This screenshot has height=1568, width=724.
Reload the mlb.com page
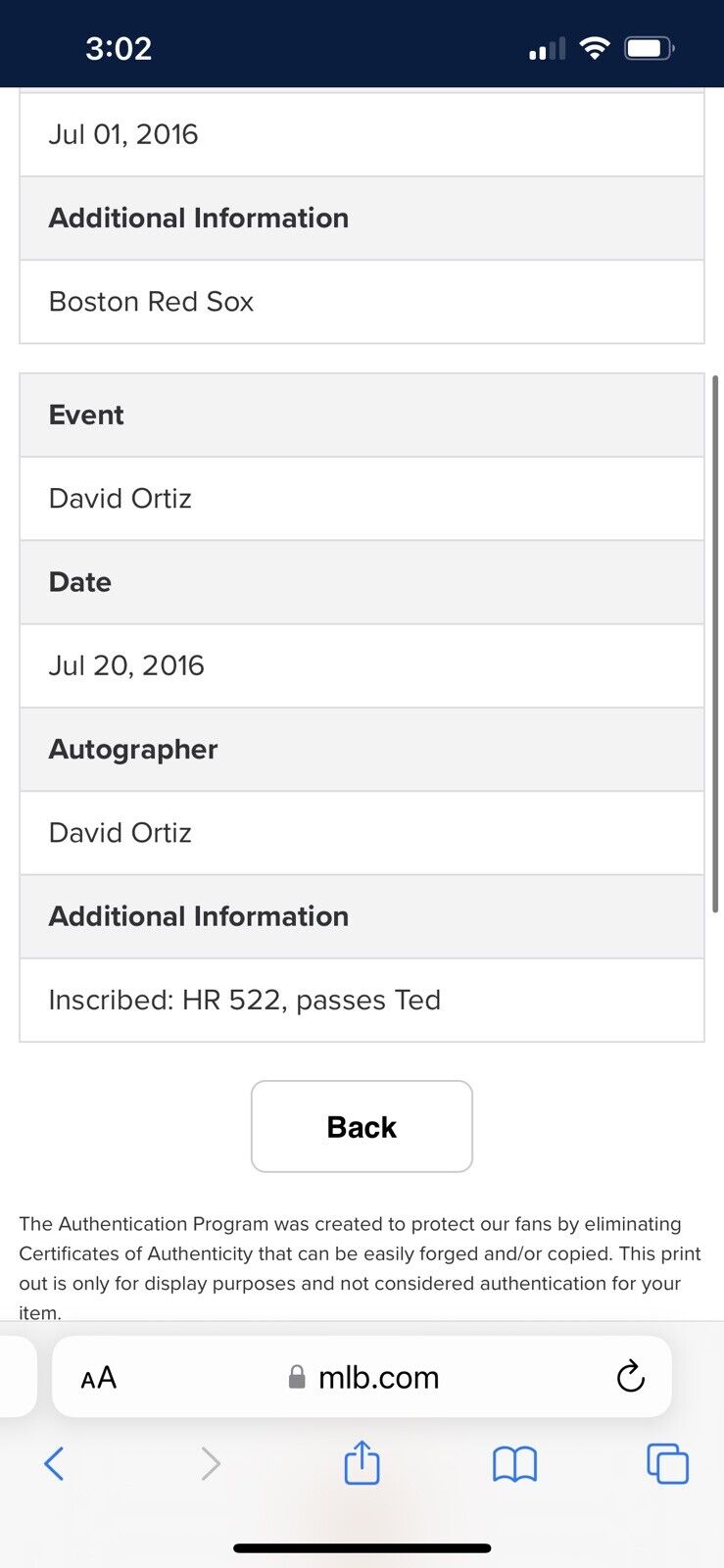pos(630,1377)
